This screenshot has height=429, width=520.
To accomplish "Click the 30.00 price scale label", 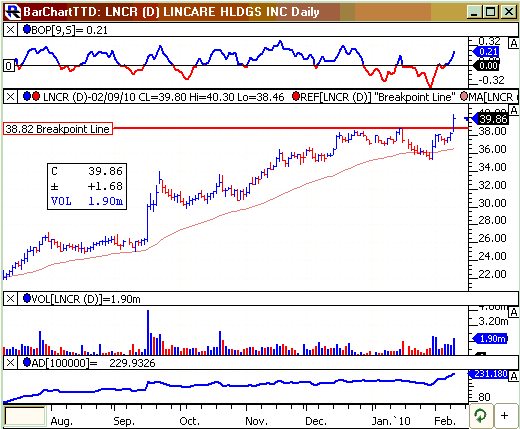I will pyautogui.click(x=492, y=203).
